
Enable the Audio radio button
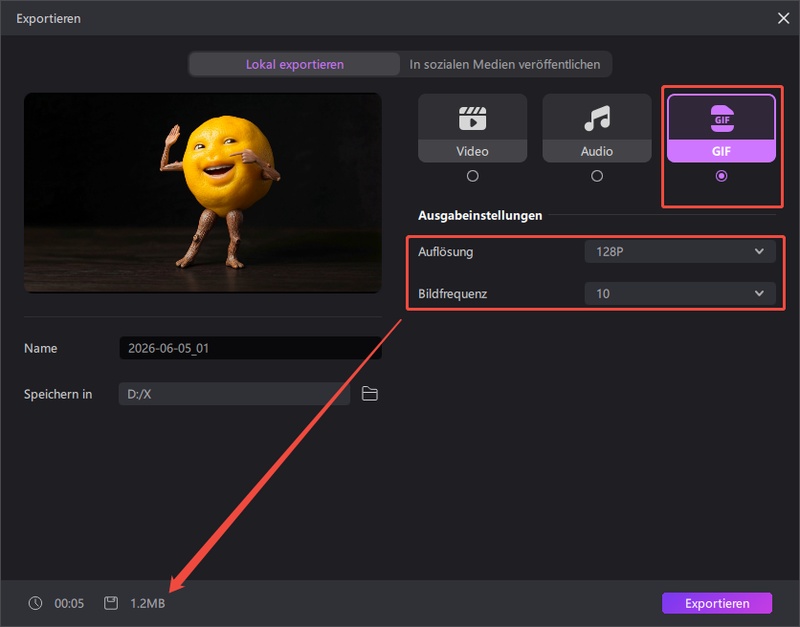tap(597, 176)
